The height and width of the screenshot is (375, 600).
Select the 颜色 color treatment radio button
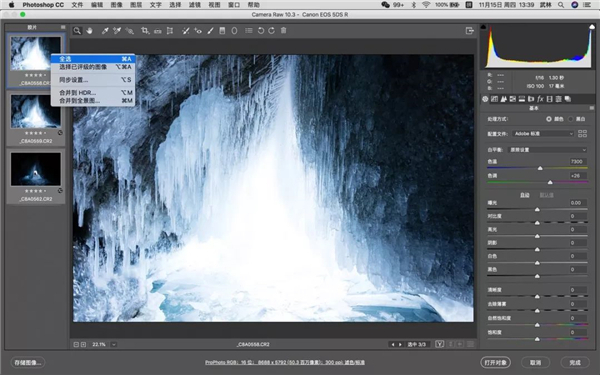pos(549,119)
